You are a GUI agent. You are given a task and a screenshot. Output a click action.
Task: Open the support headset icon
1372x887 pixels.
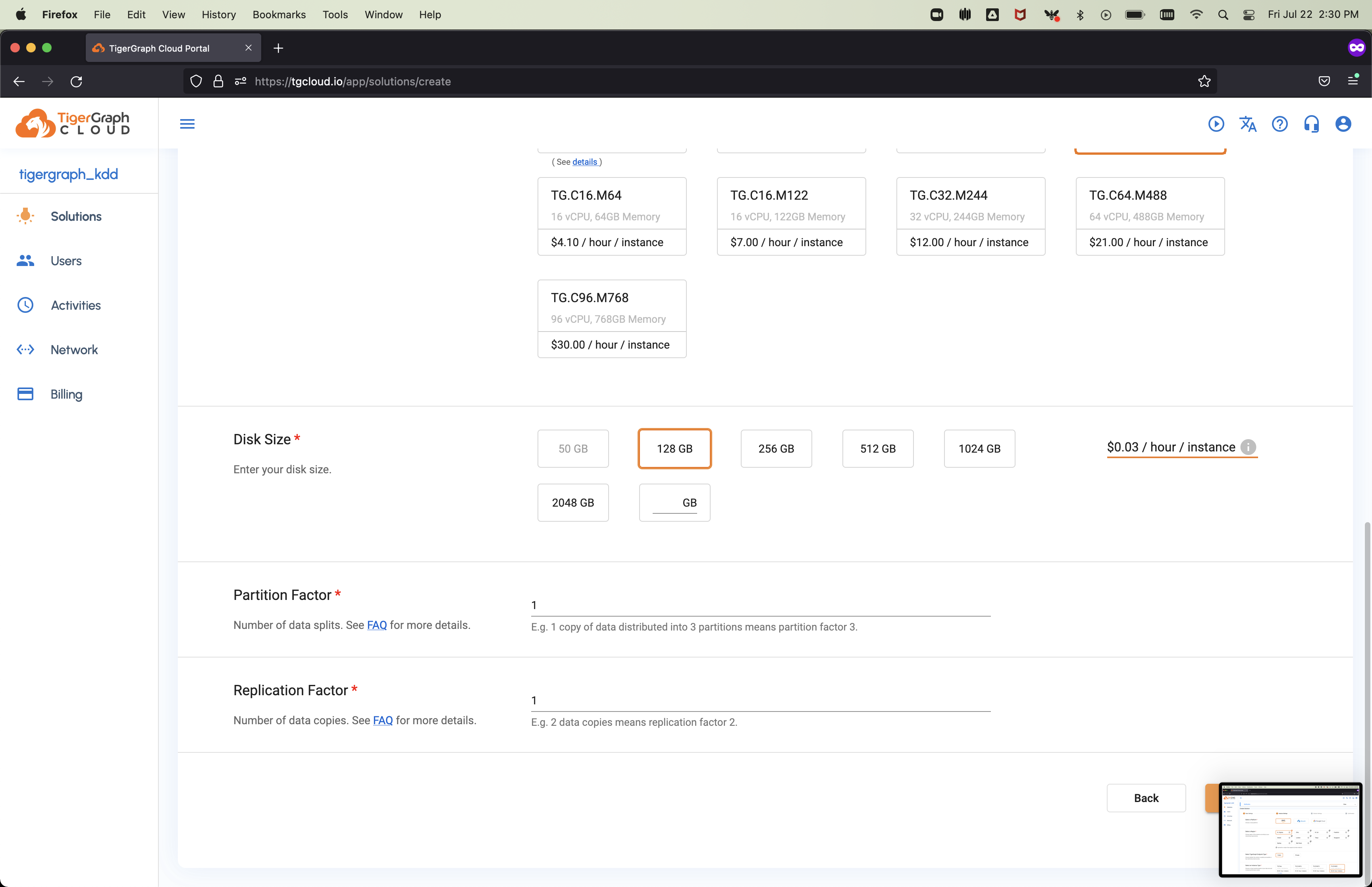click(x=1311, y=124)
